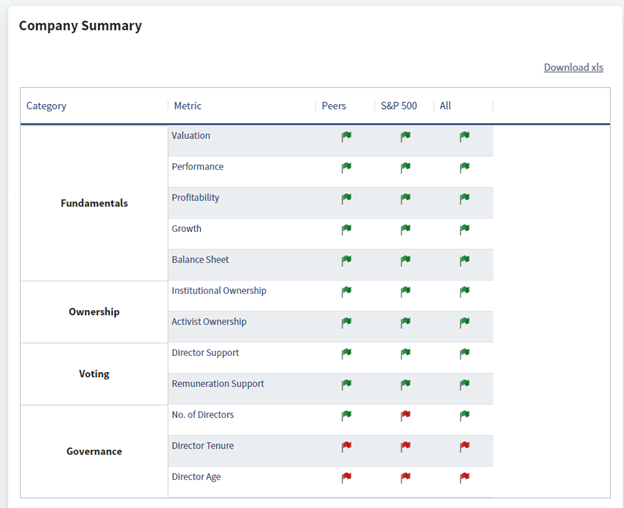Click the green Valuation flag under Peers
This screenshot has height=508, width=624.
(346, 137)
